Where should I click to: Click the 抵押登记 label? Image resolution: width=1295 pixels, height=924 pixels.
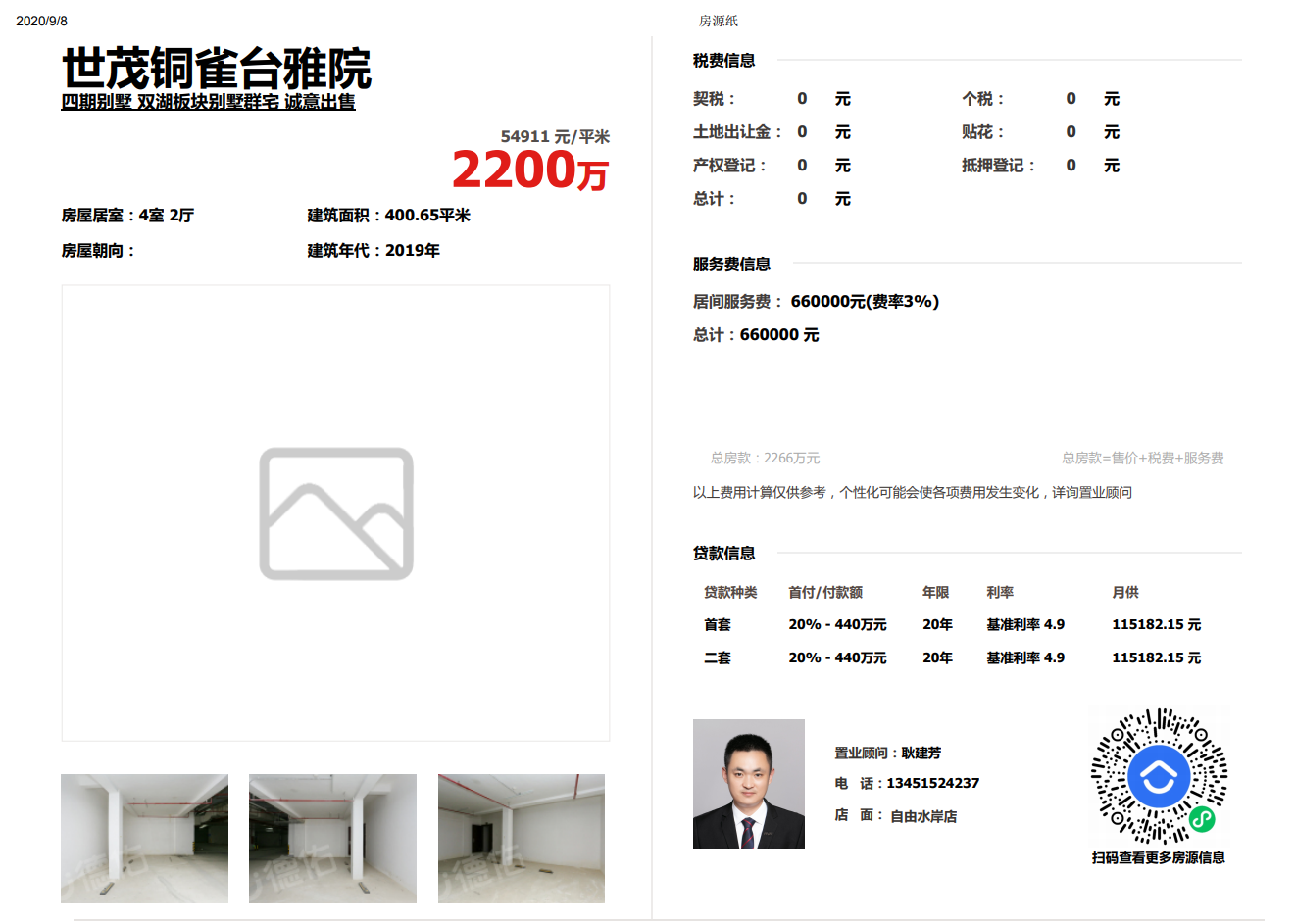pyautogui.click(x=998, y=166)
